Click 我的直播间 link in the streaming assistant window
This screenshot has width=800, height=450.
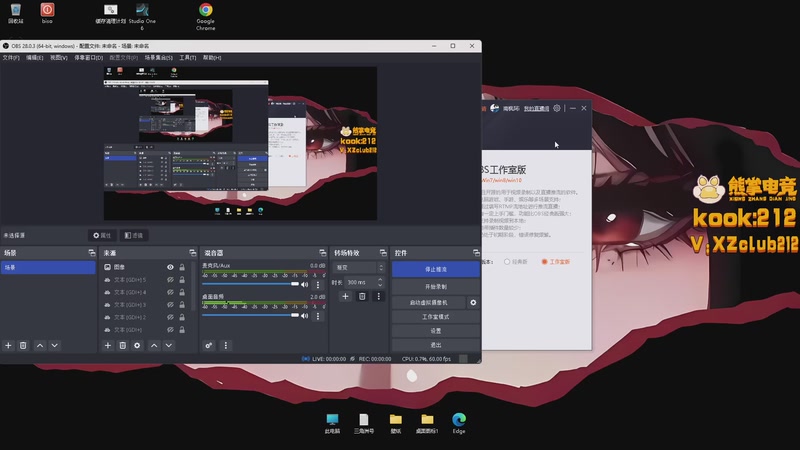(x=537, y=109)
